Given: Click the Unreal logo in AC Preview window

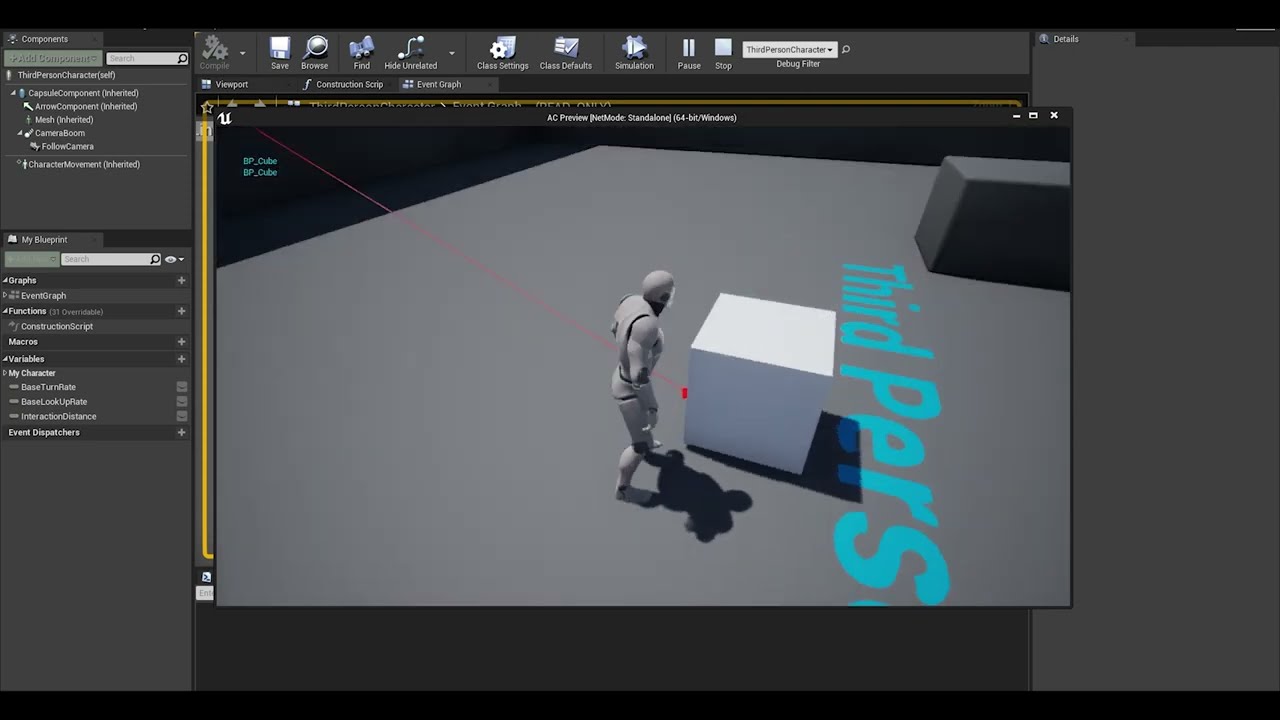Looking at the screenshot, I should pyautogui.click(x=225, y=118).
